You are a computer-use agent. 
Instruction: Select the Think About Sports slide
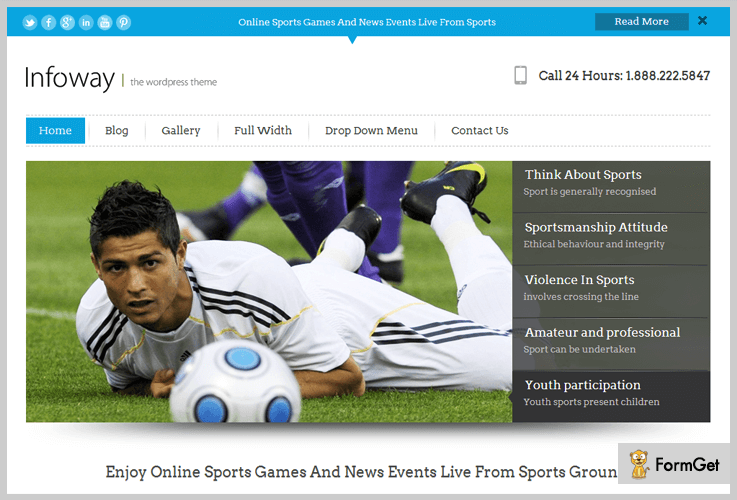pyautogui.click(x=611, y=187)
